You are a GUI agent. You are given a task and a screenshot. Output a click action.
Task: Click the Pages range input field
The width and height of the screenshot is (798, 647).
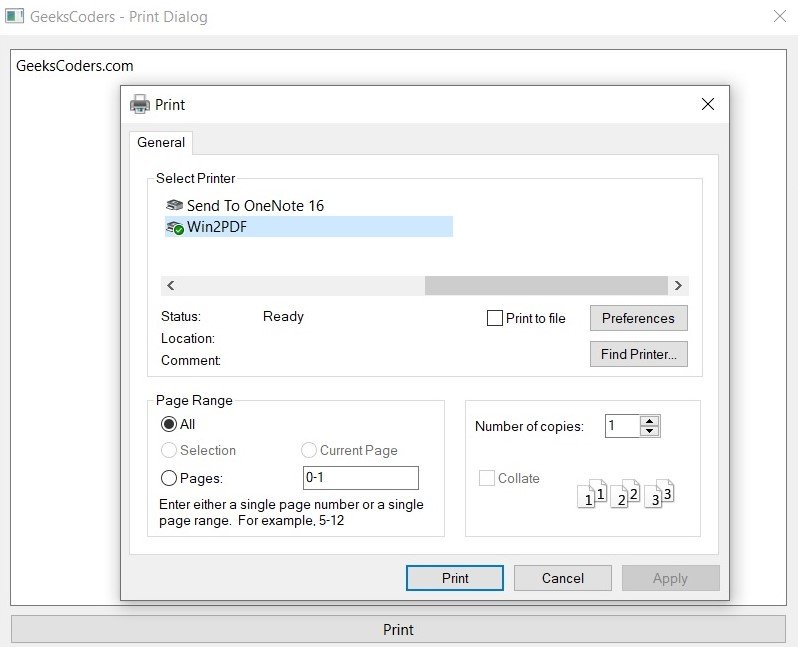click(x=360, y=477)
